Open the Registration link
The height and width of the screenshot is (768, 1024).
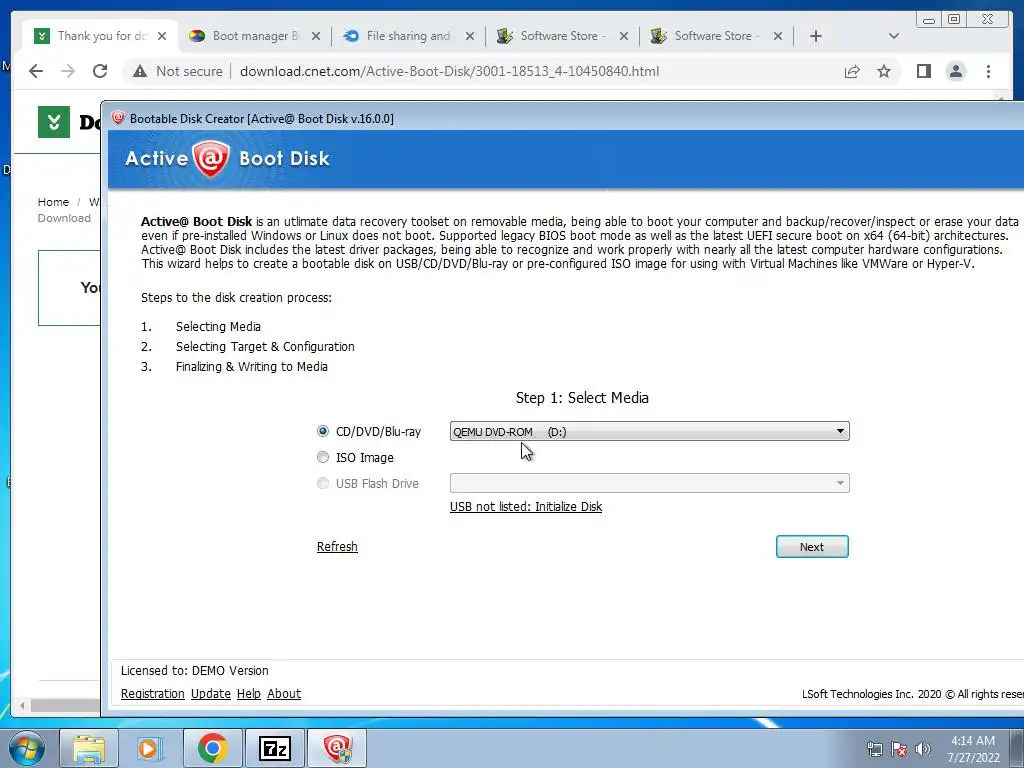point(153,694)
